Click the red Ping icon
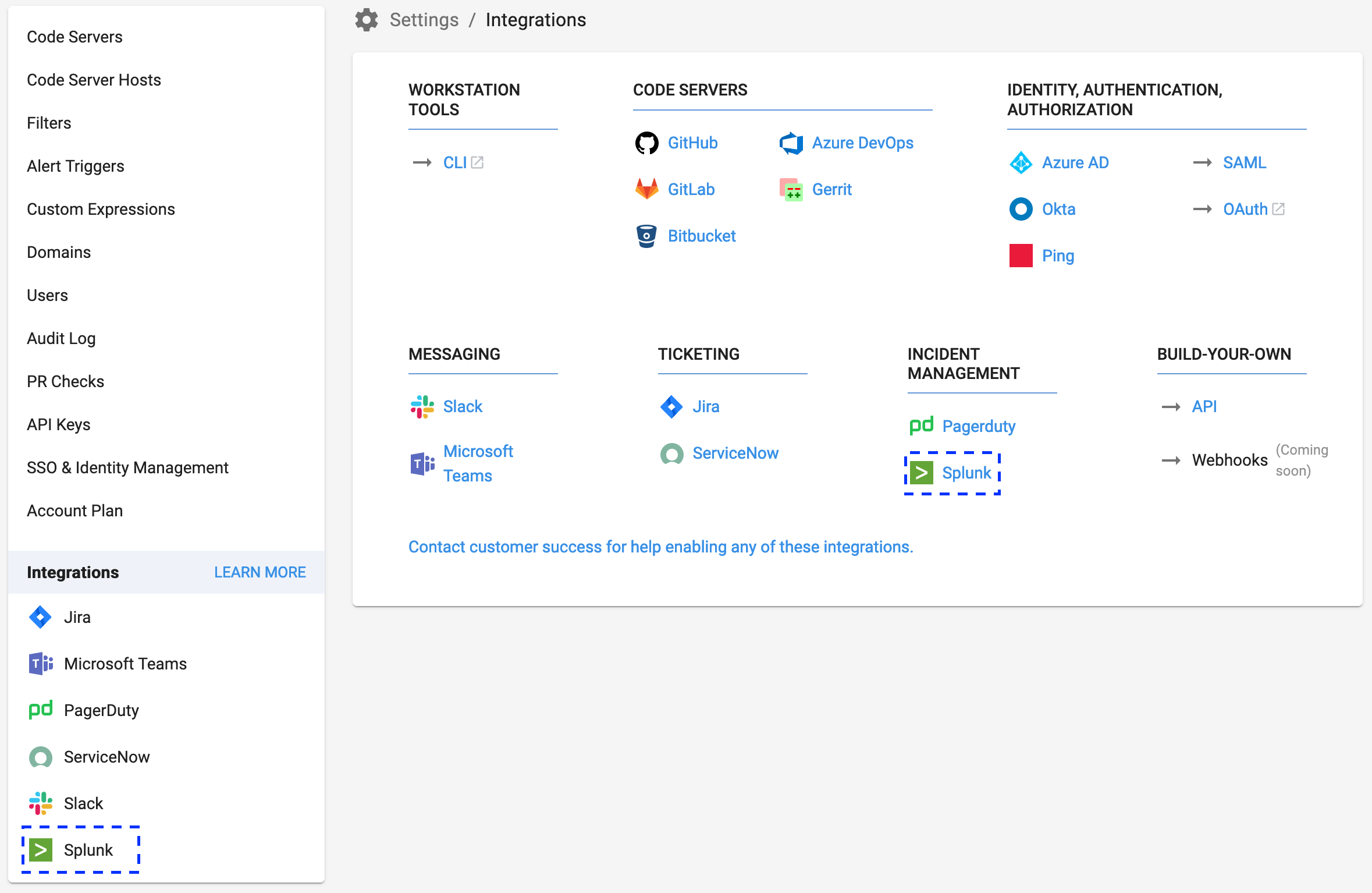Image resolution: width=1372 pixels, height=893 pixels. click(1021, 256)
